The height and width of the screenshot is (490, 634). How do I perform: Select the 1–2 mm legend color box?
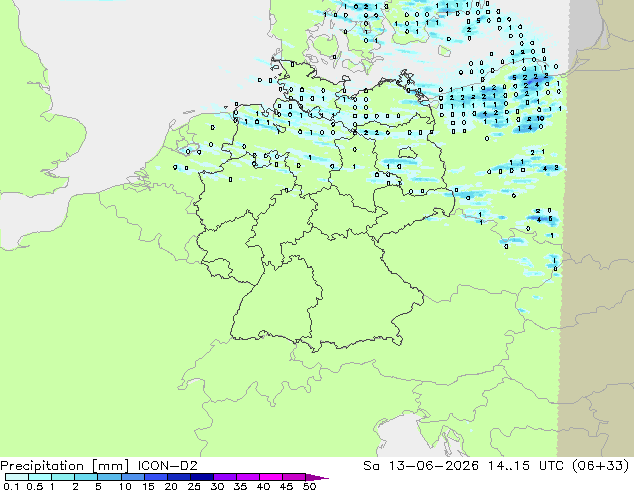63,477
